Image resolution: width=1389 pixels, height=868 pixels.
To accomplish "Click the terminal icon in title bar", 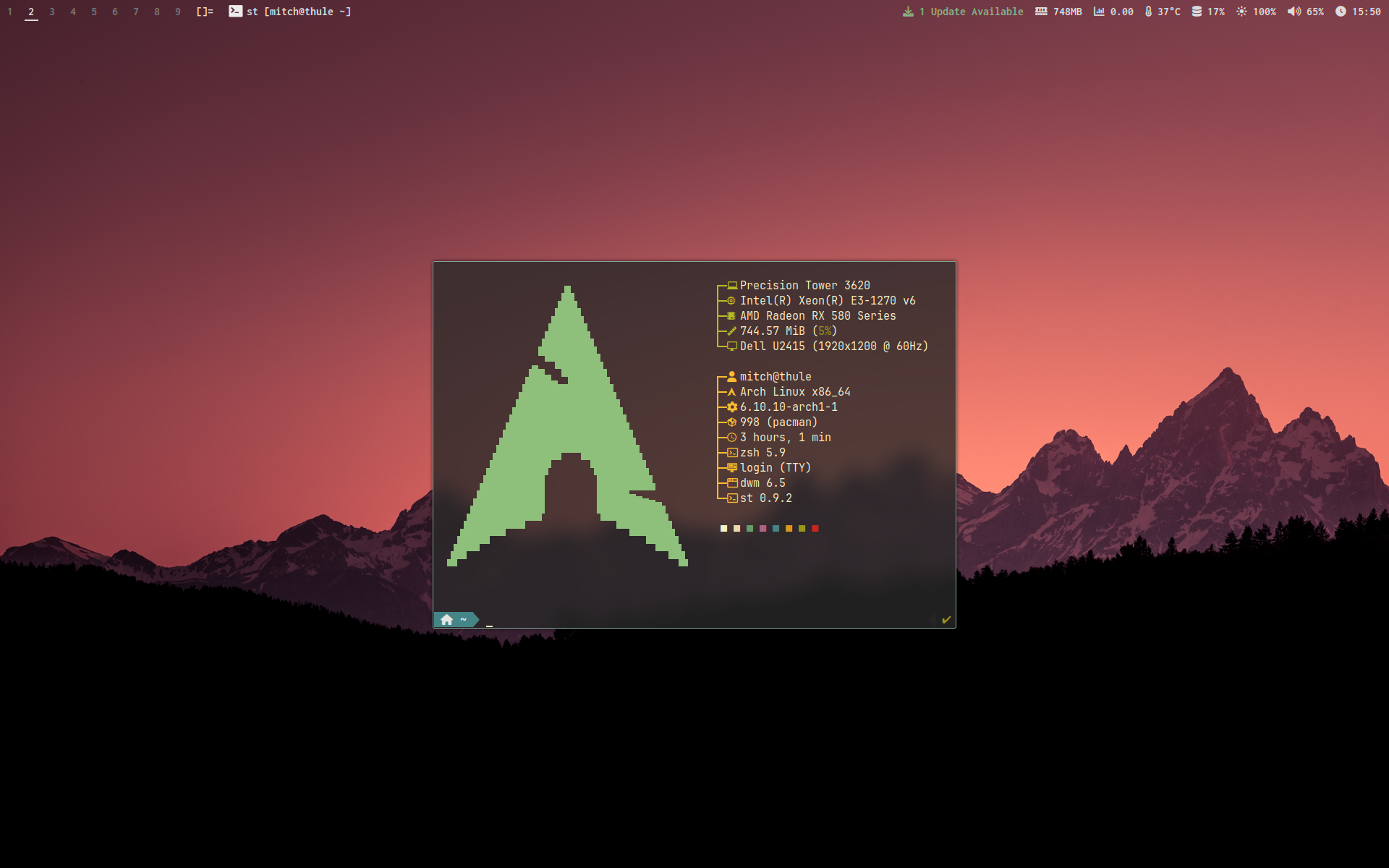I will (x=235, y=12).
